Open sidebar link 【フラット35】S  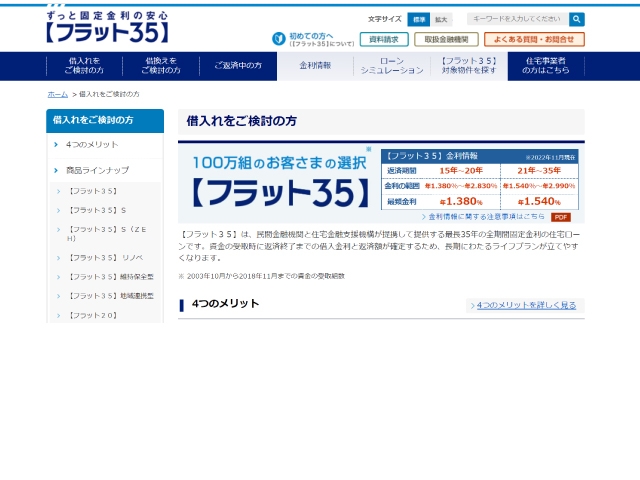pos(97,210)
